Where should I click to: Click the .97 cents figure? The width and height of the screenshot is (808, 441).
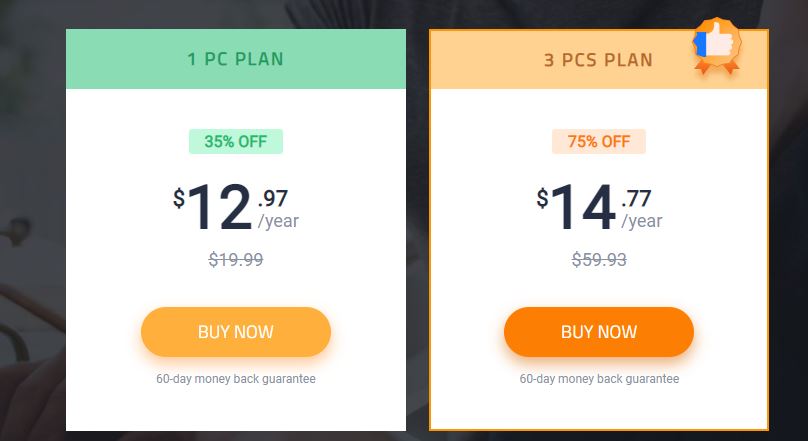[273, 198]
